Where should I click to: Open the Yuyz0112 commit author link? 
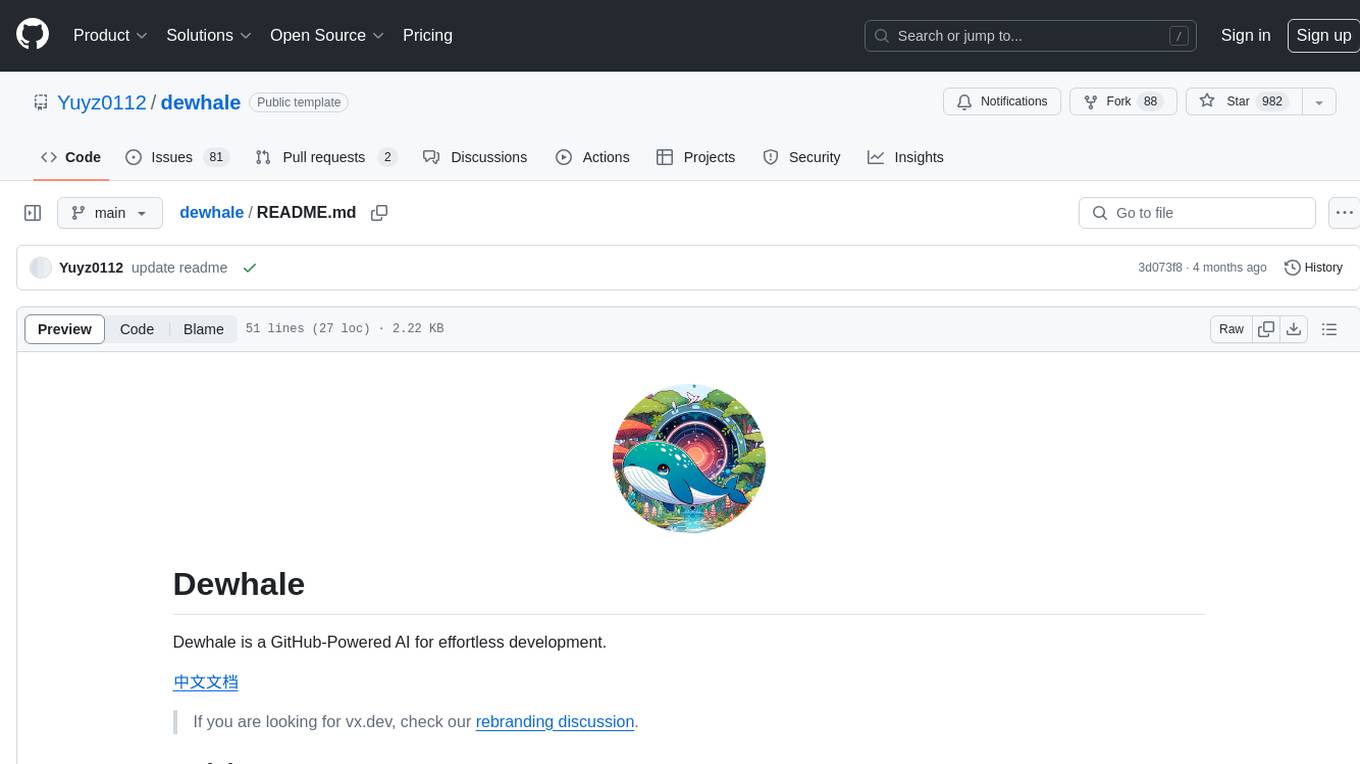click(91, 268)
